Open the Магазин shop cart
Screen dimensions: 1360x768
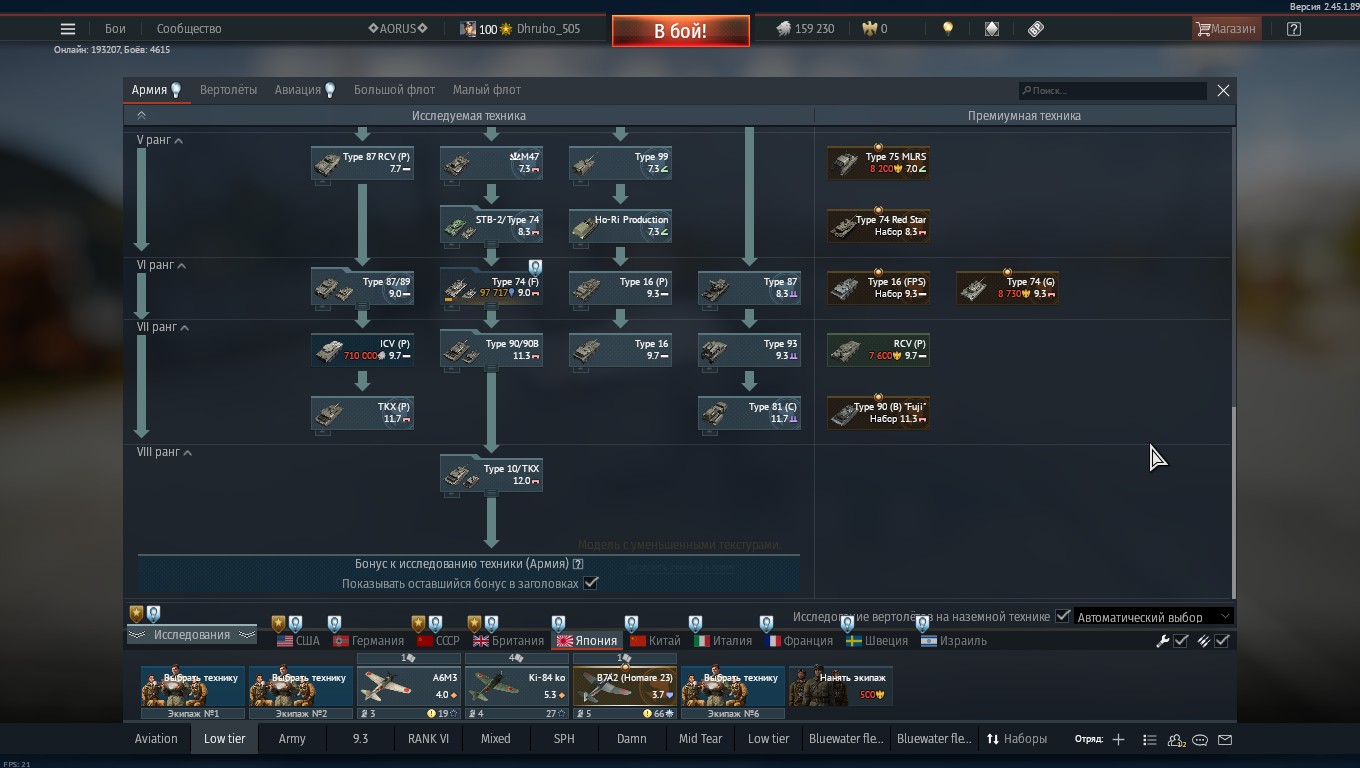pos(1226,29)
